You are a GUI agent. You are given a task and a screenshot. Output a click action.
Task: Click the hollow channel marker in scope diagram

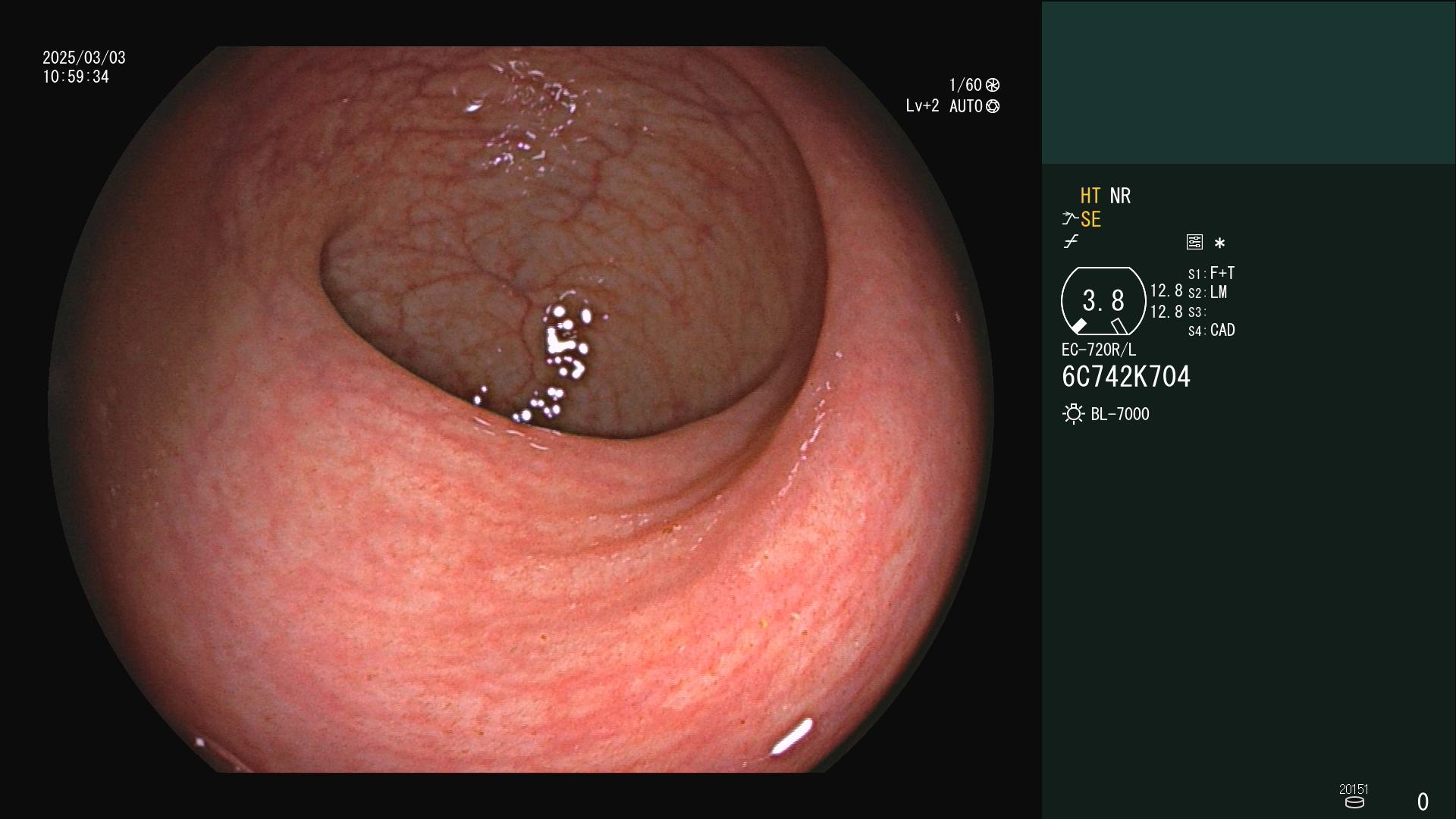click(x=1119, y=326)
